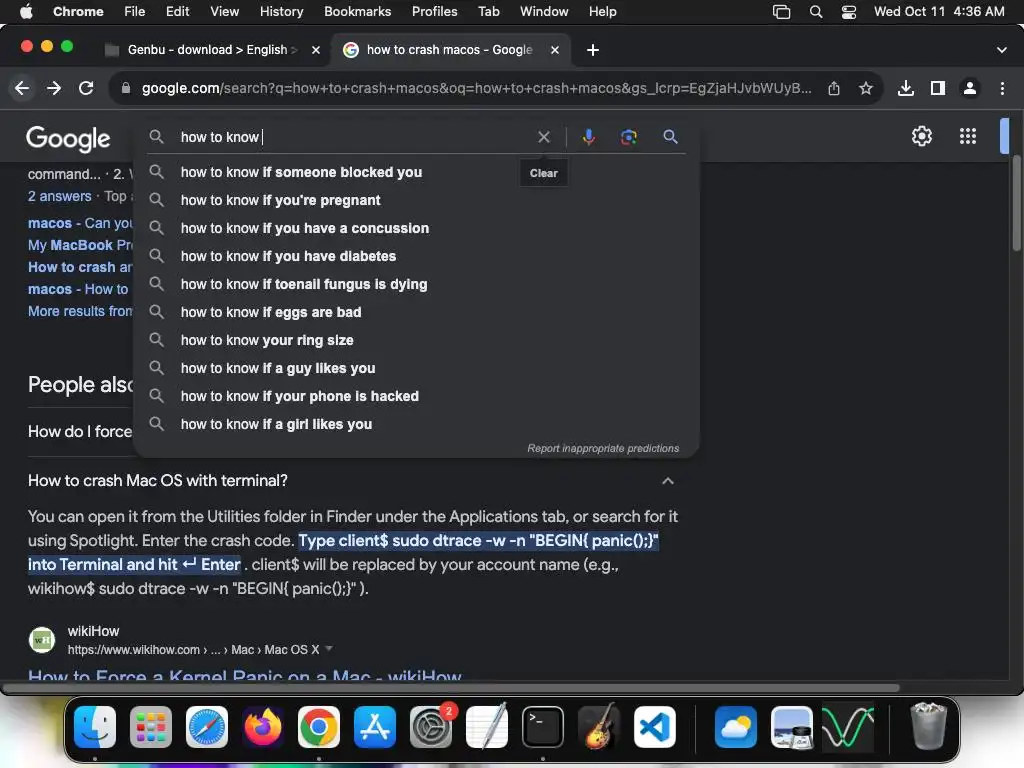Open TextEdit from the Dock
Viewport: 1024px width, 768px height.
pyautogui.click(x=487, y=727)
